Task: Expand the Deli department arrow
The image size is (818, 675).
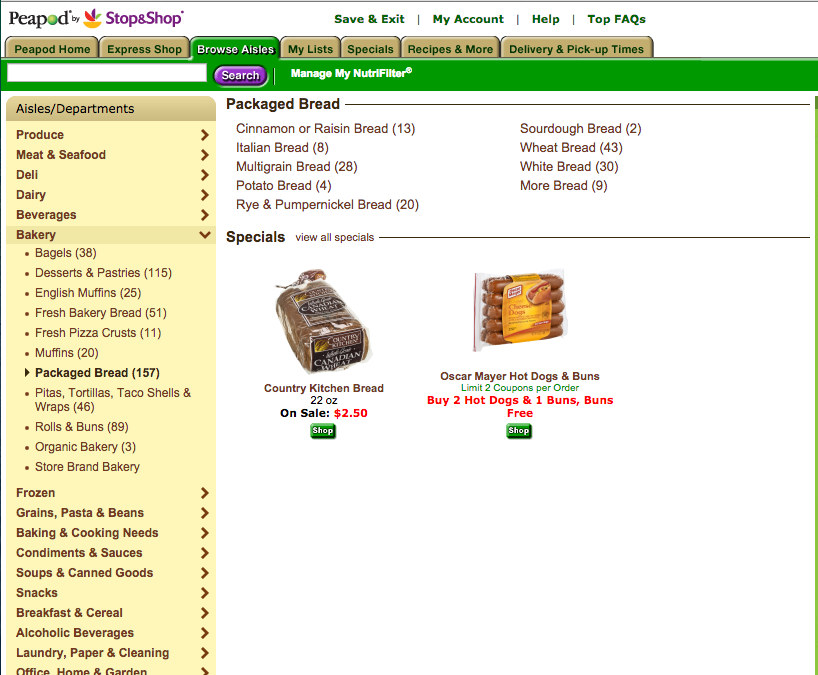Action: 204,175
